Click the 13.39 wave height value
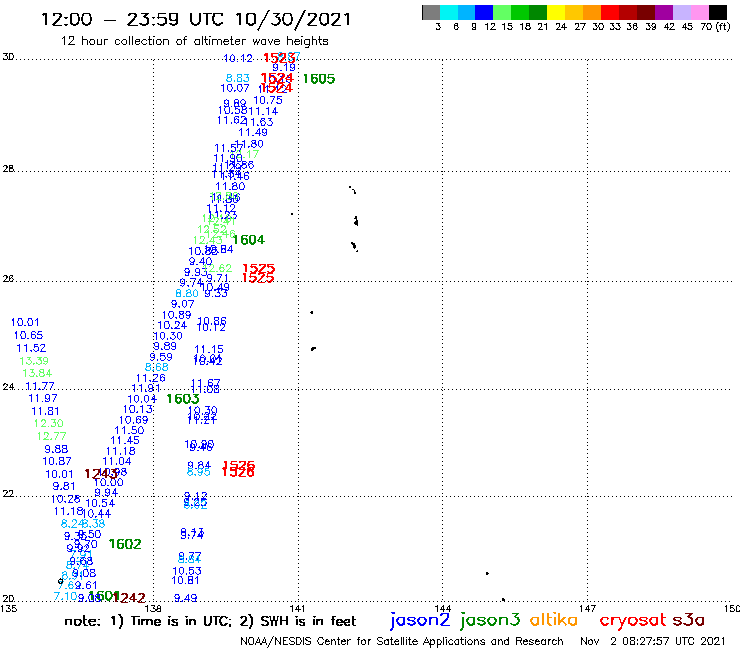740x650 pixels. [34, 361]
